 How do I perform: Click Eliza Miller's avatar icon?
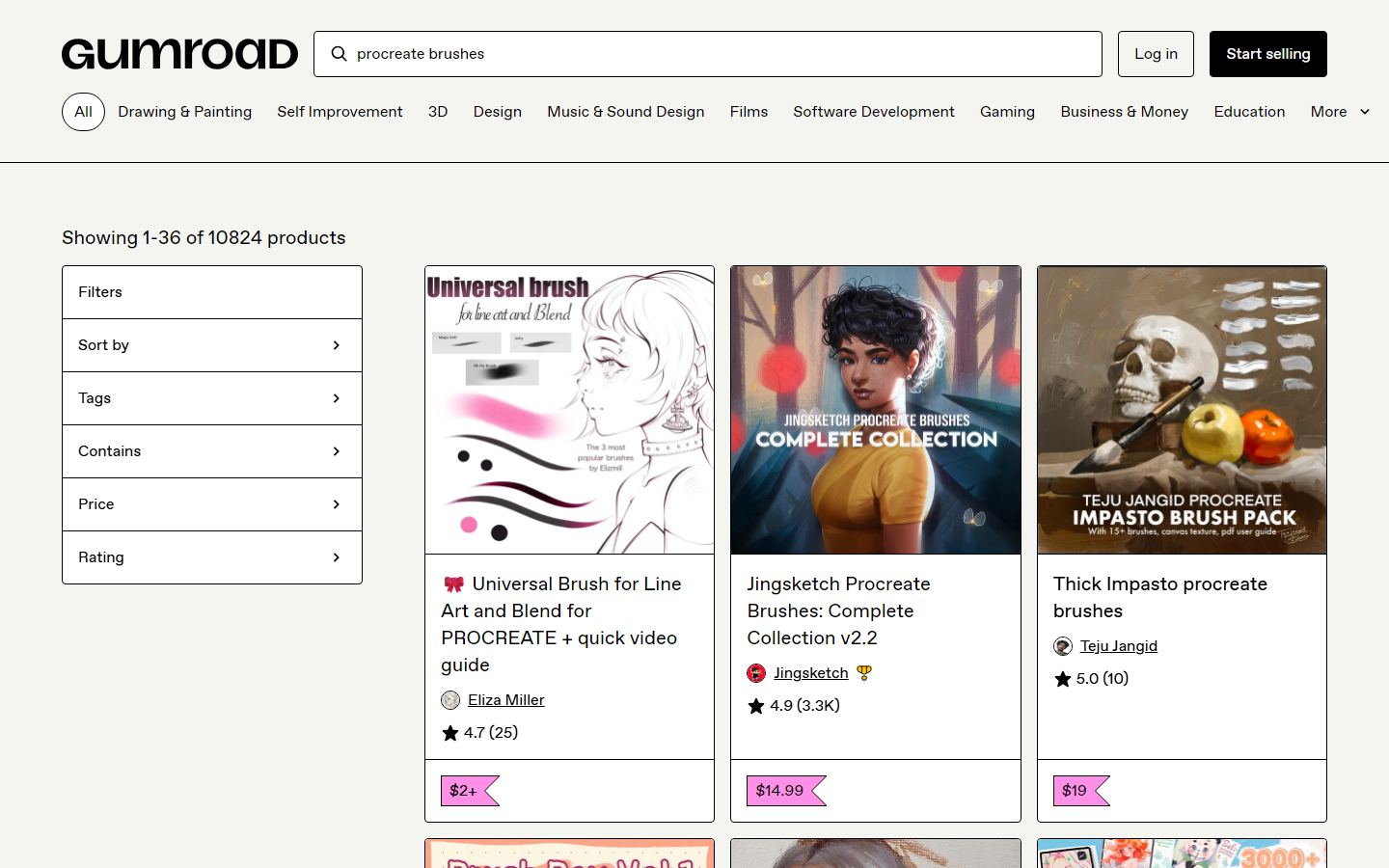[450, 700]
